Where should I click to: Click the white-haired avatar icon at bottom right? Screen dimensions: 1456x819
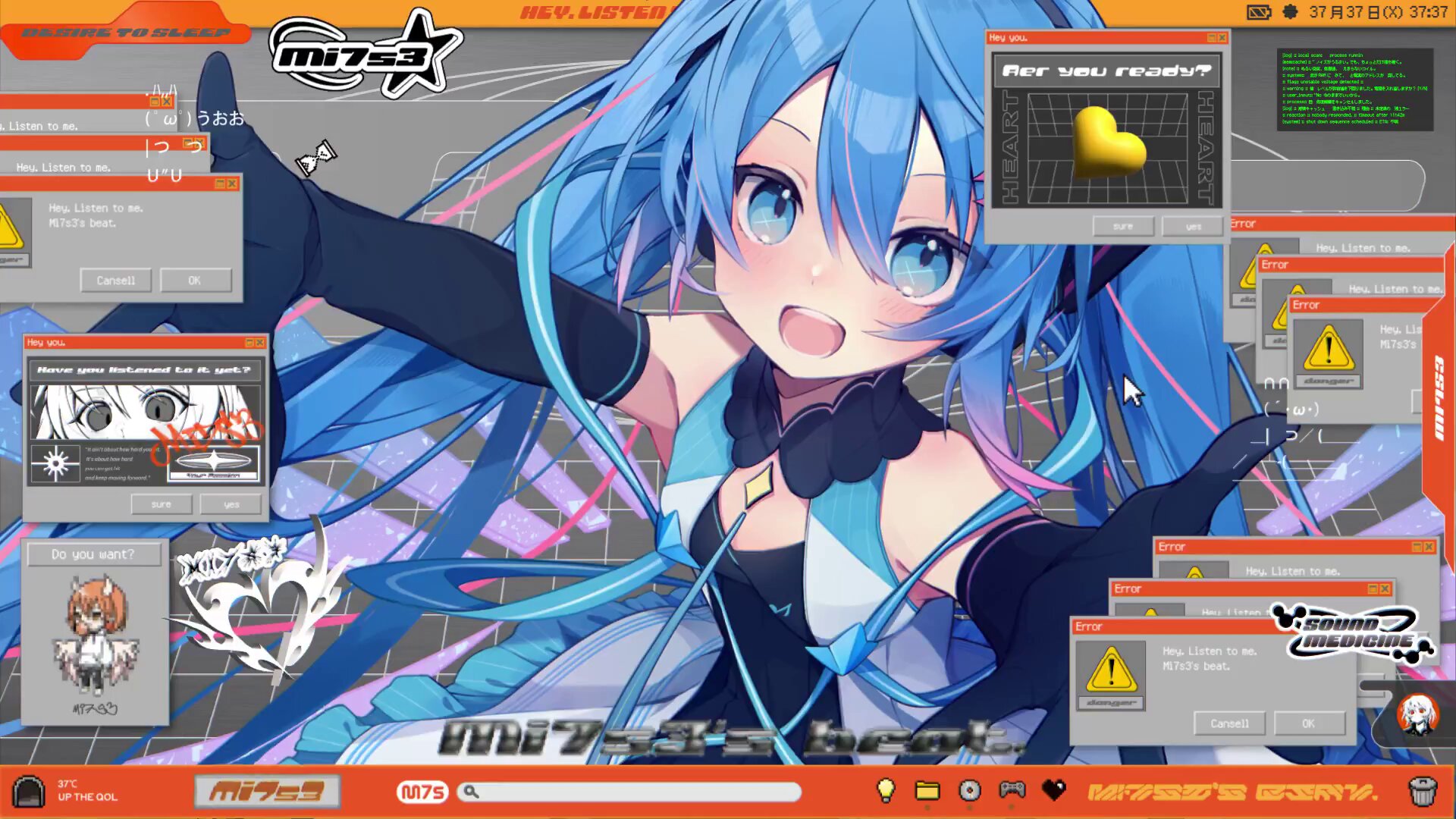pyautogui.click(x=1417, y=714)
